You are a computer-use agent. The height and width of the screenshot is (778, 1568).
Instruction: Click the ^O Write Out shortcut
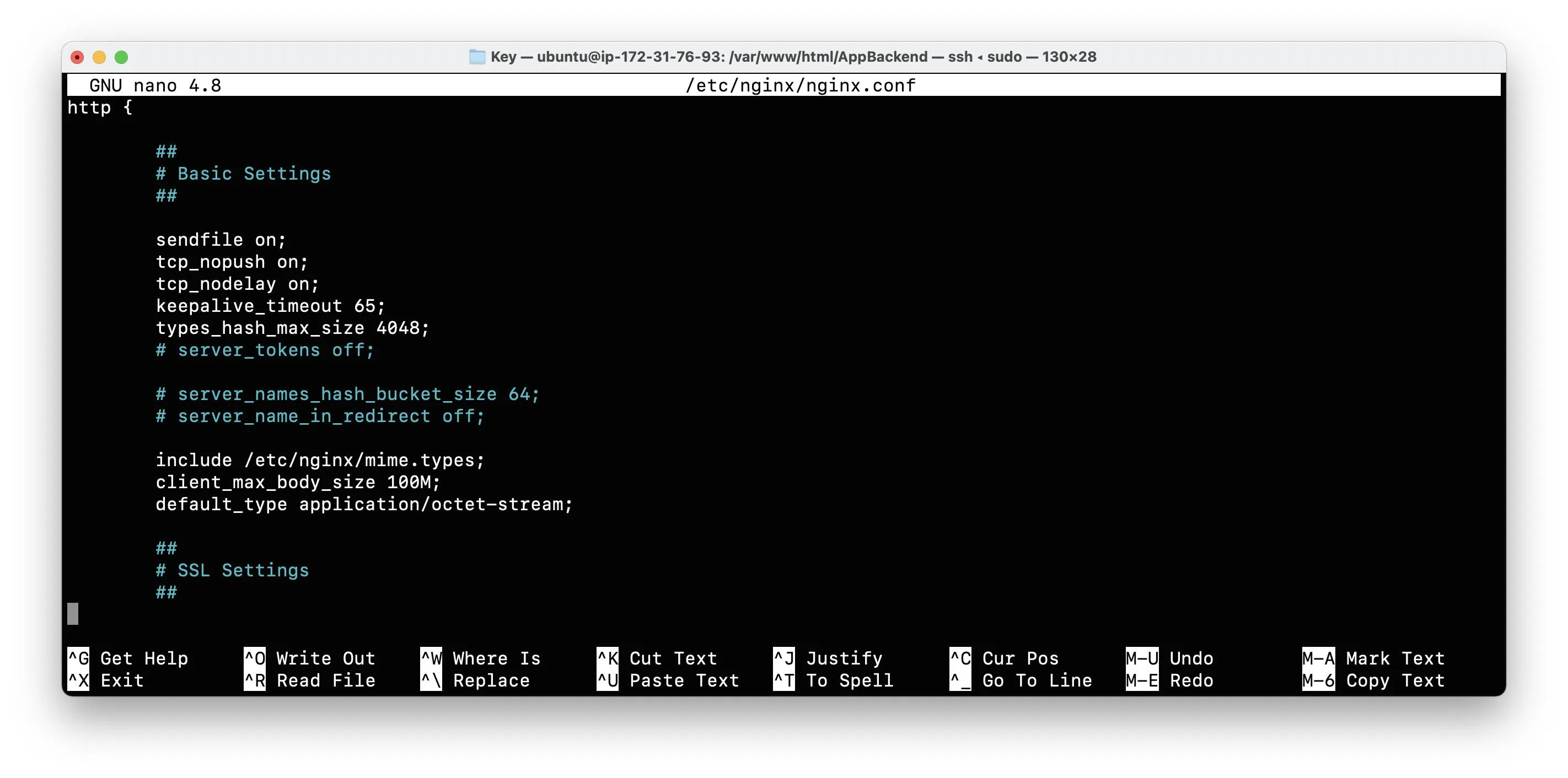pos(309,658)
